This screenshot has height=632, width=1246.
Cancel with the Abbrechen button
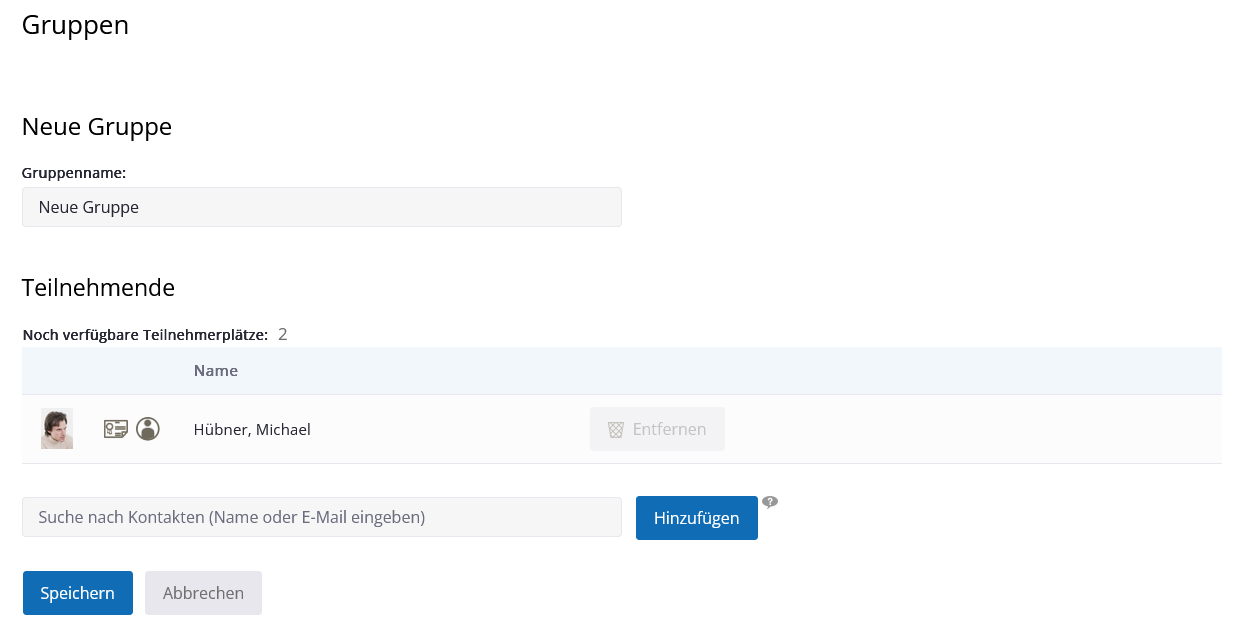(203, 593)
